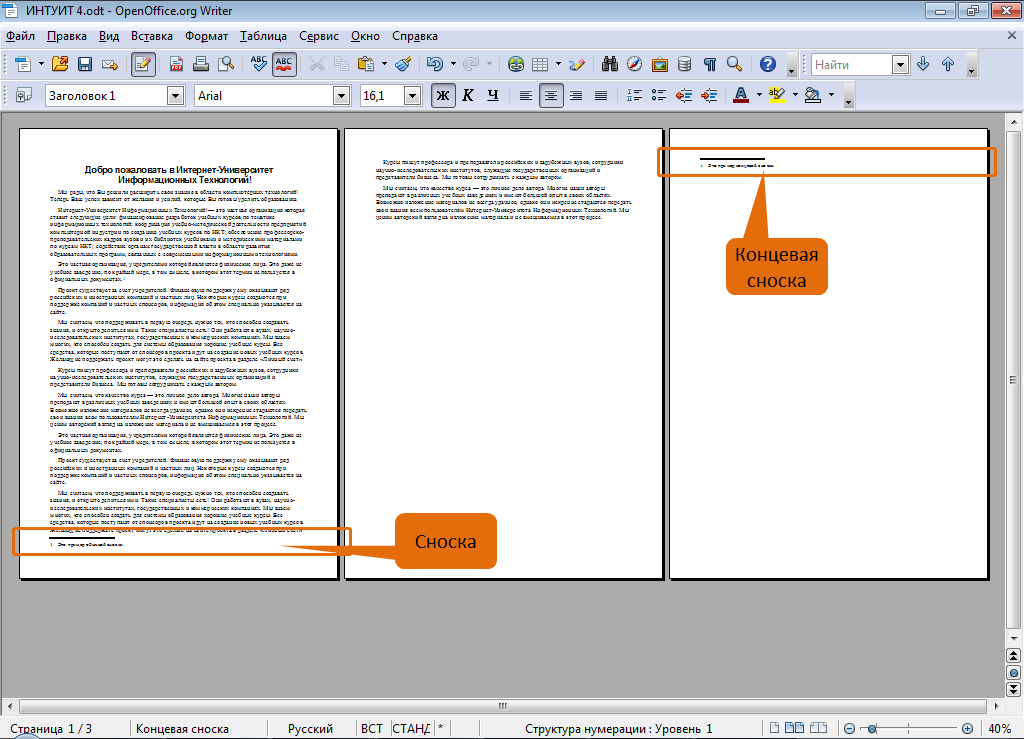Open the data sources

point(684,64)
